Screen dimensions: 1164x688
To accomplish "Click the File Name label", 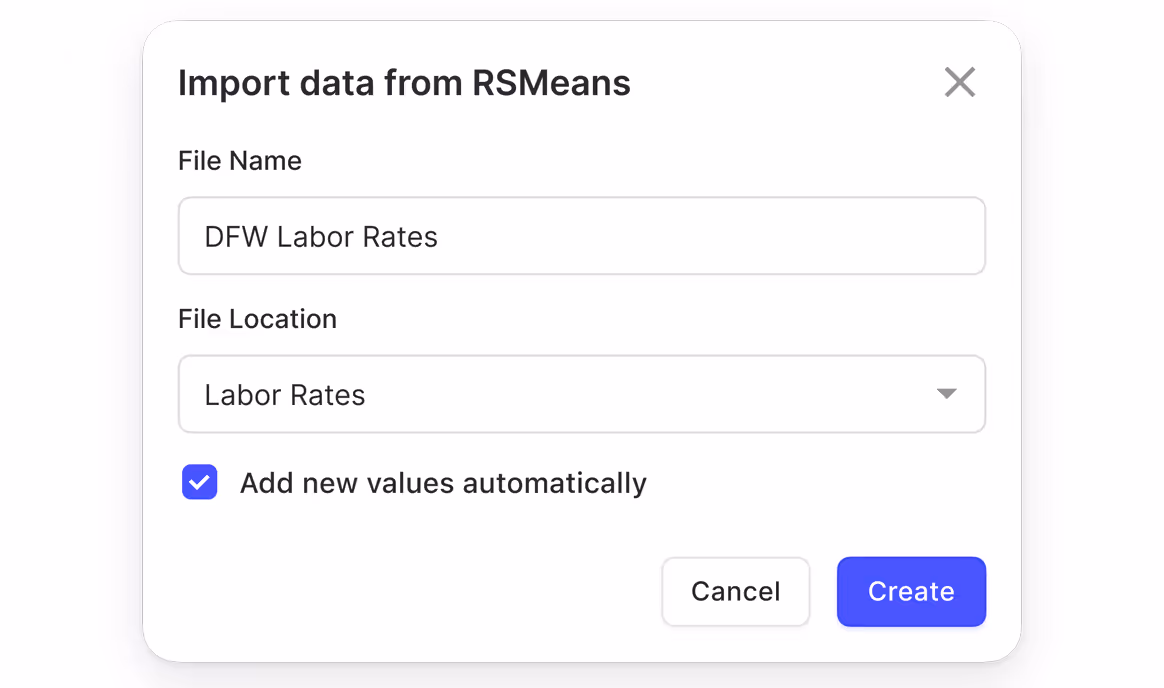I will [x=240, y=161].
